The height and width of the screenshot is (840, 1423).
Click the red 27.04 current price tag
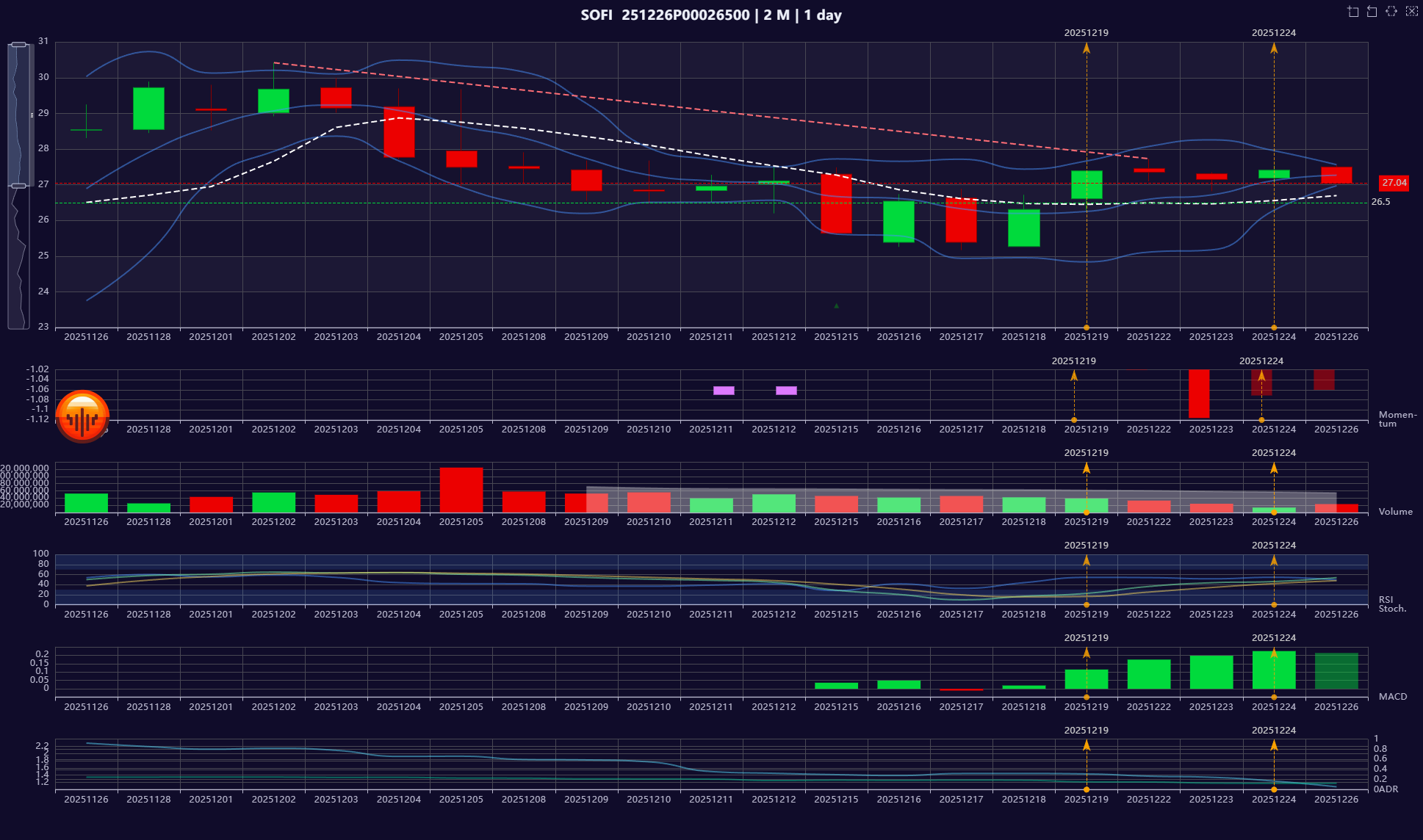tap(1393, 183)
